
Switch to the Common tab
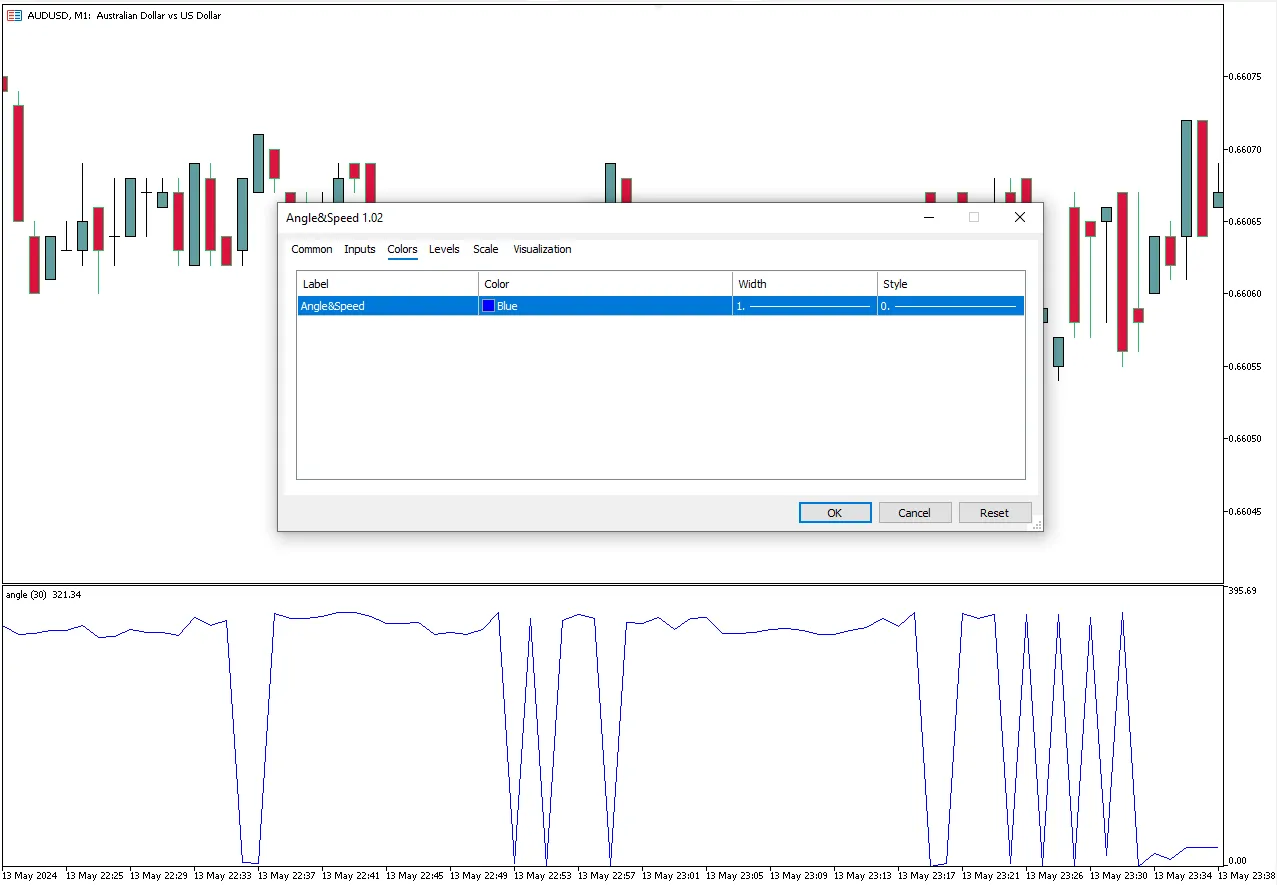(312, 249)
